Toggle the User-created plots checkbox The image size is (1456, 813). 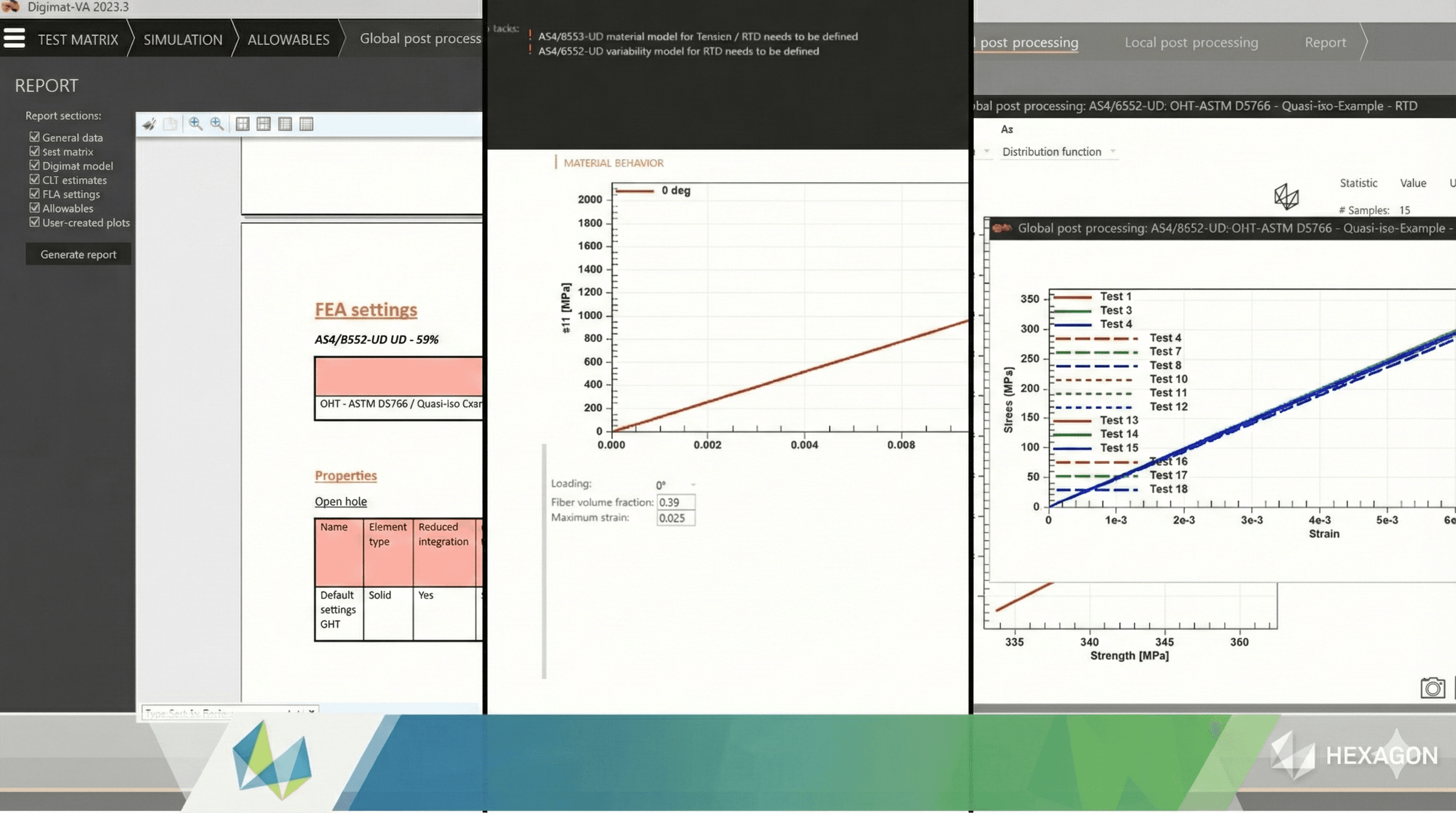34,222
